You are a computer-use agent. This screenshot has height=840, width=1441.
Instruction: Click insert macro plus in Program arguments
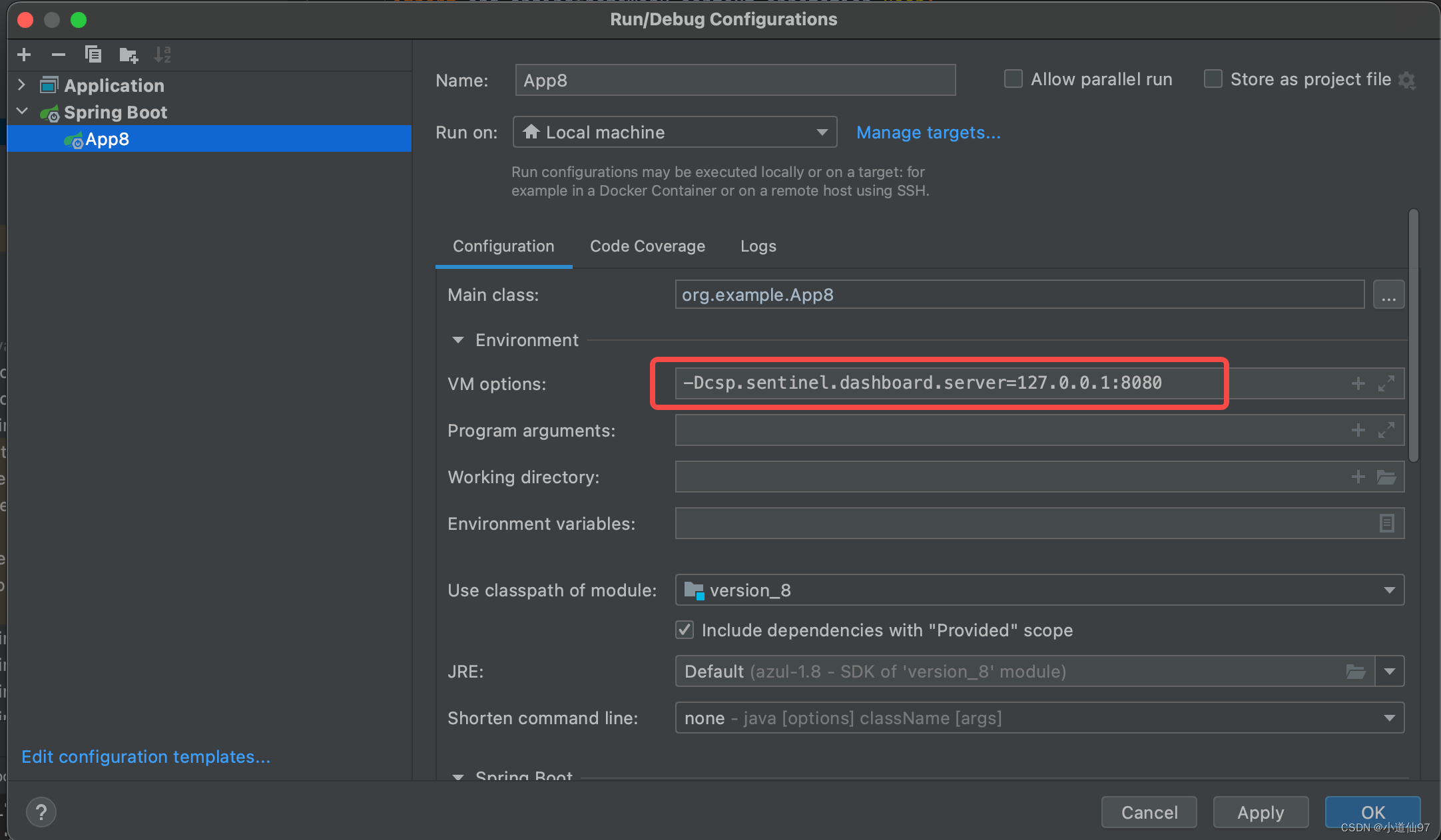click(x=1358, y=431)
